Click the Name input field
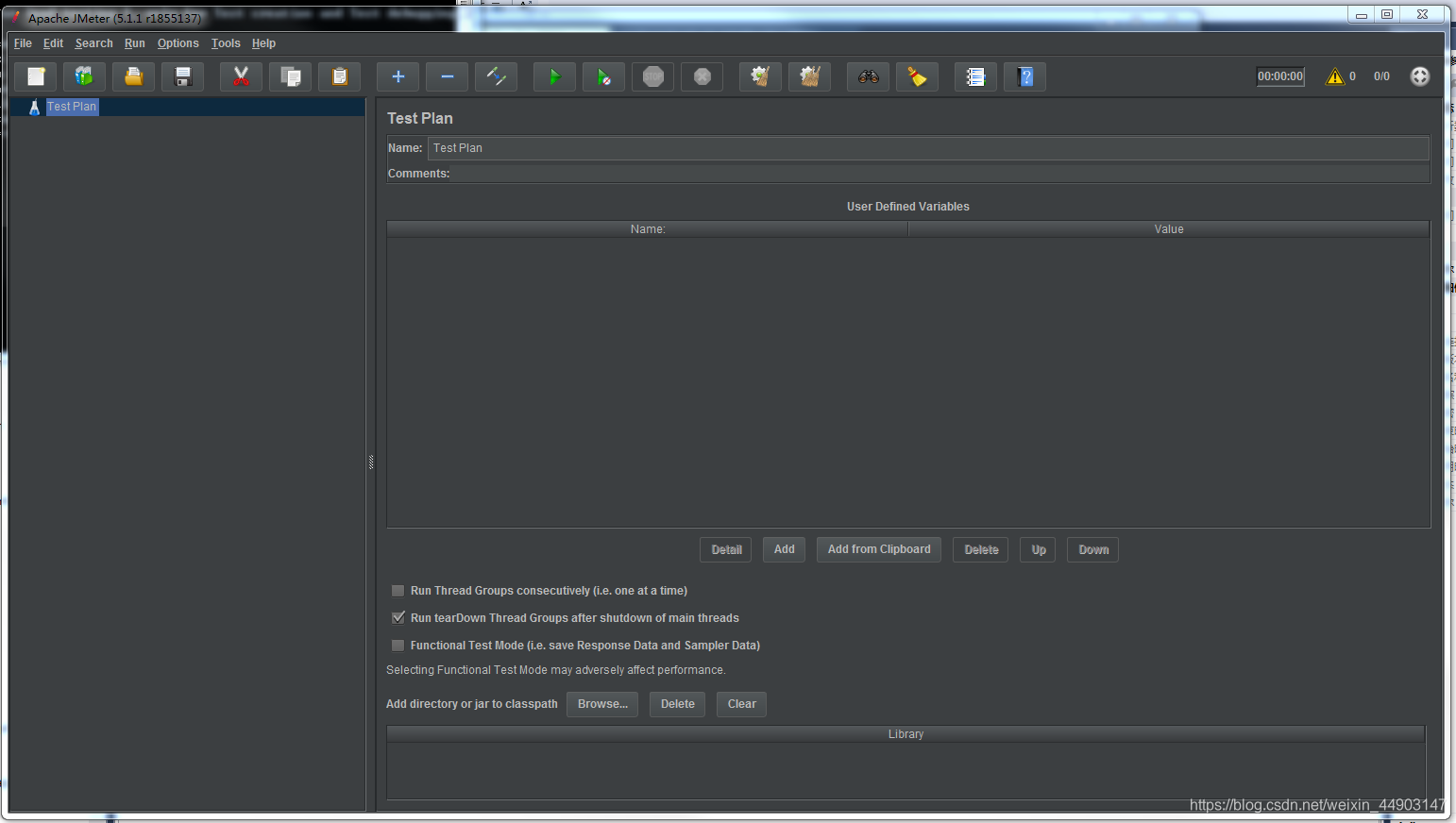Image resolution: width=1456 pixels, height=823 pixels. pos(928,148)
